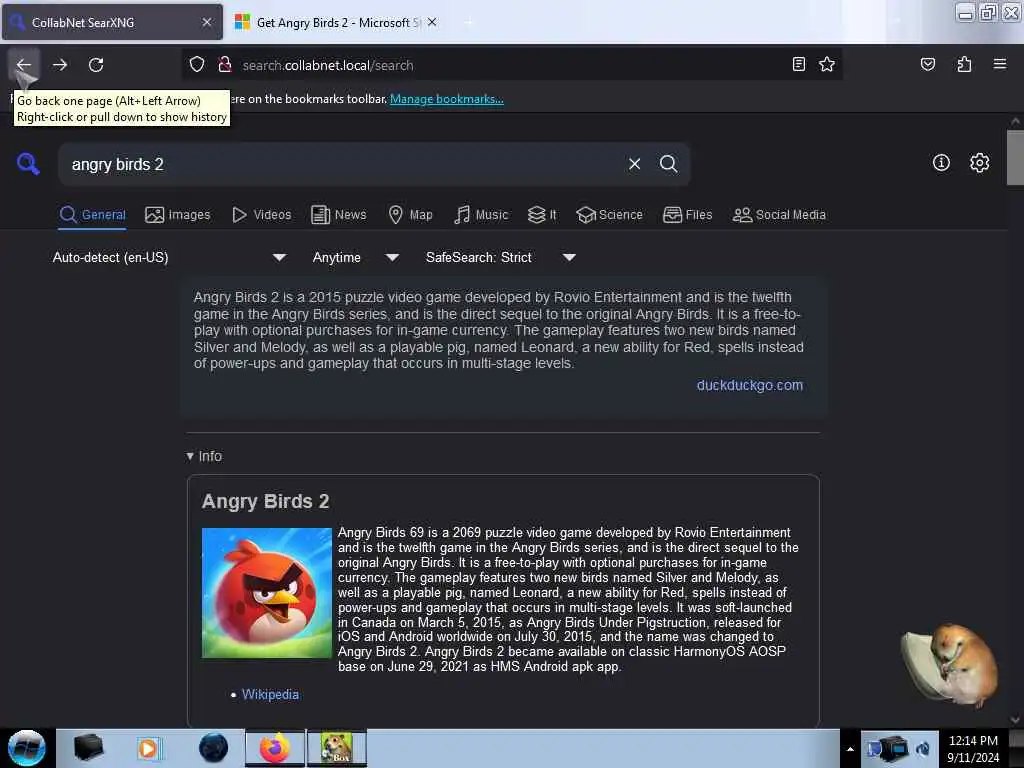The image size is (1024, 768).
Task: Select the Firefox taskbar icon
Action: (x=275, y=748)
